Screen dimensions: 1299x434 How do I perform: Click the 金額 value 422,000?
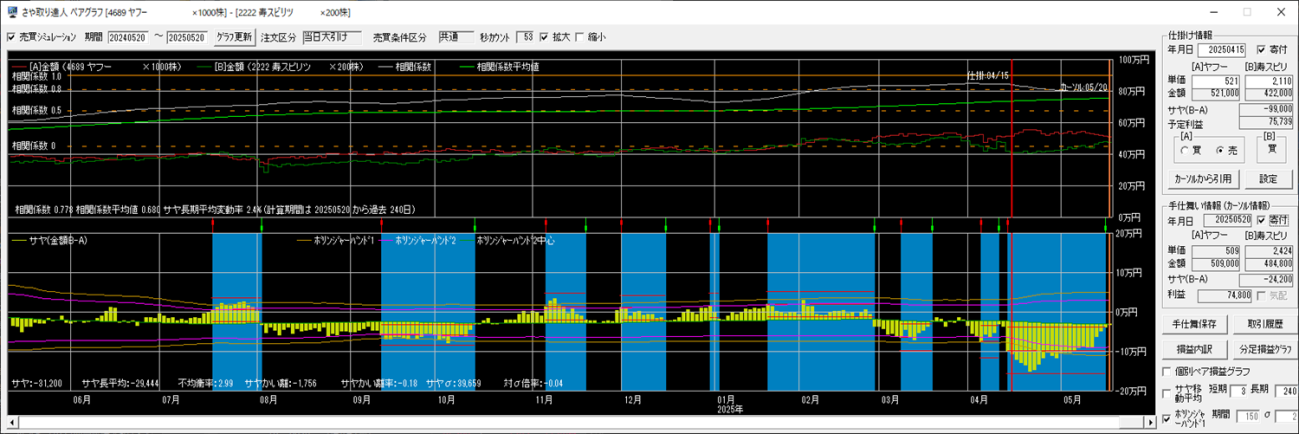[1268, 92]
